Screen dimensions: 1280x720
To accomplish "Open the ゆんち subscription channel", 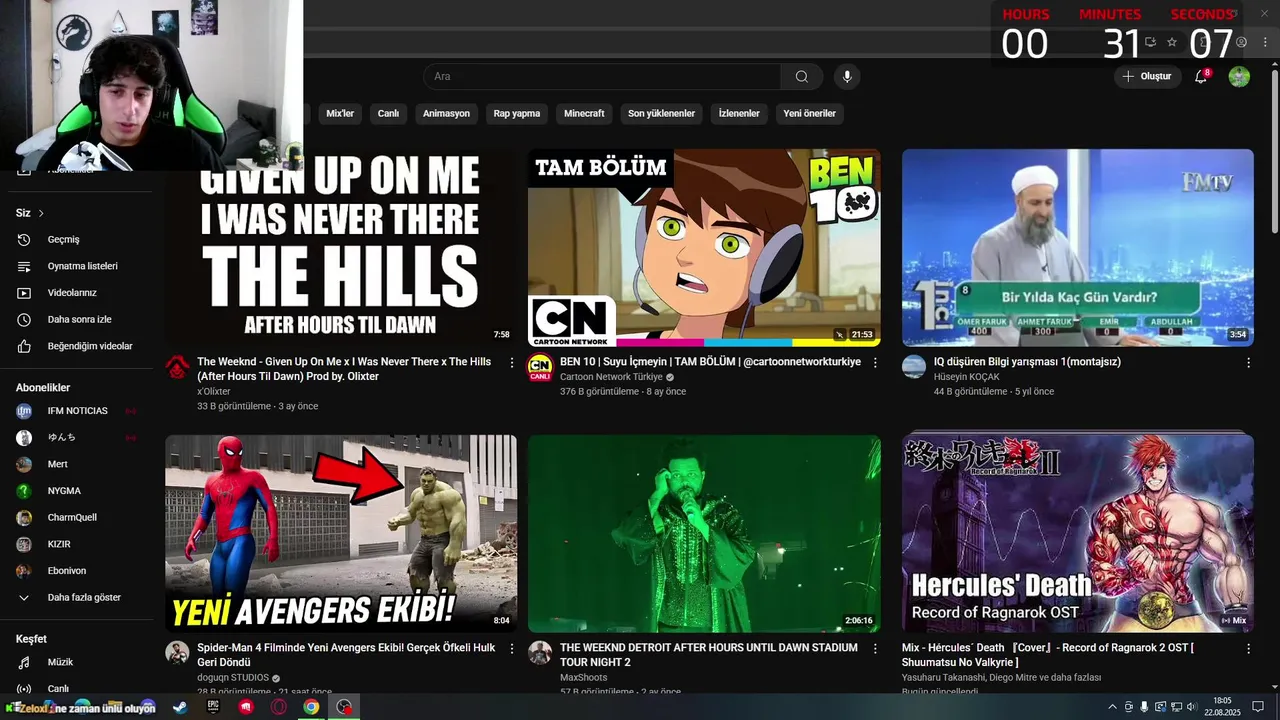I will click(x=80, y=438).
